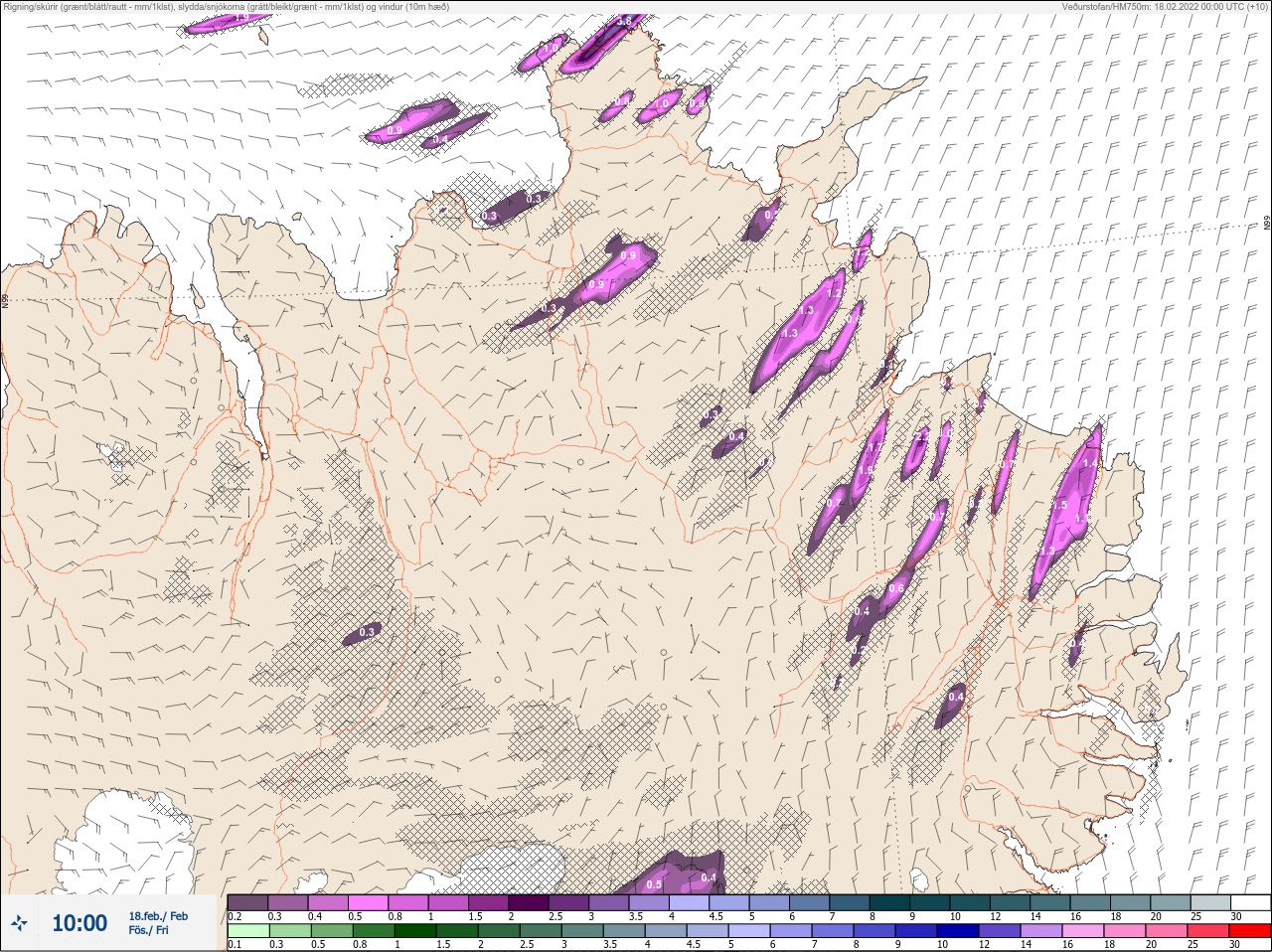This screenshot has width=1272, height=952.
Task: Click the '0.2' label of the upper legend
Action: (x=235, y=916)
